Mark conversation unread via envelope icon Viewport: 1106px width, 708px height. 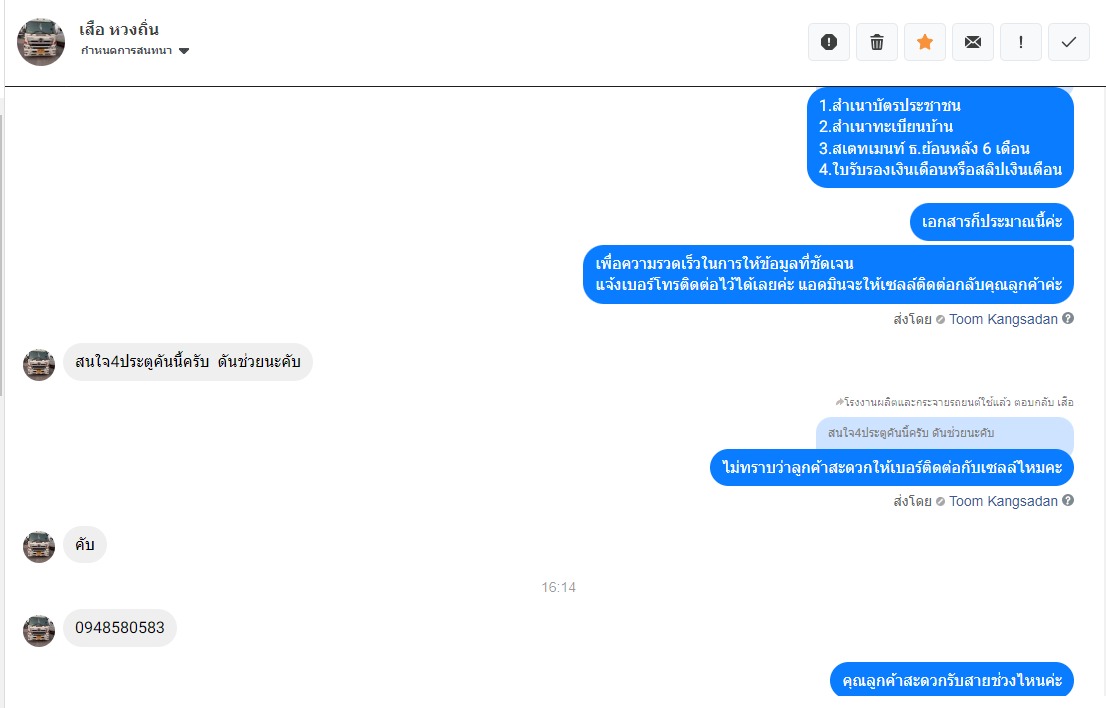[x=973, y=42]
